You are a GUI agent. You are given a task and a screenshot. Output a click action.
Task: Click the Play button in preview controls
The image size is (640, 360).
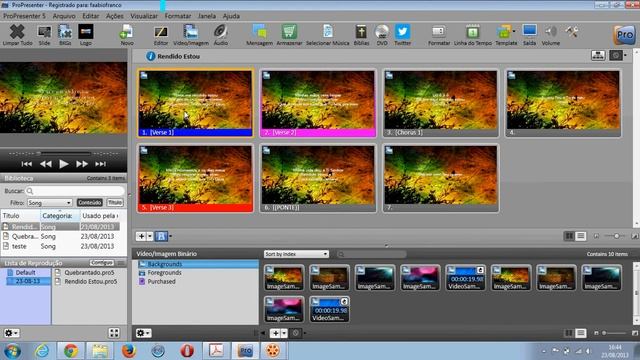63,164
